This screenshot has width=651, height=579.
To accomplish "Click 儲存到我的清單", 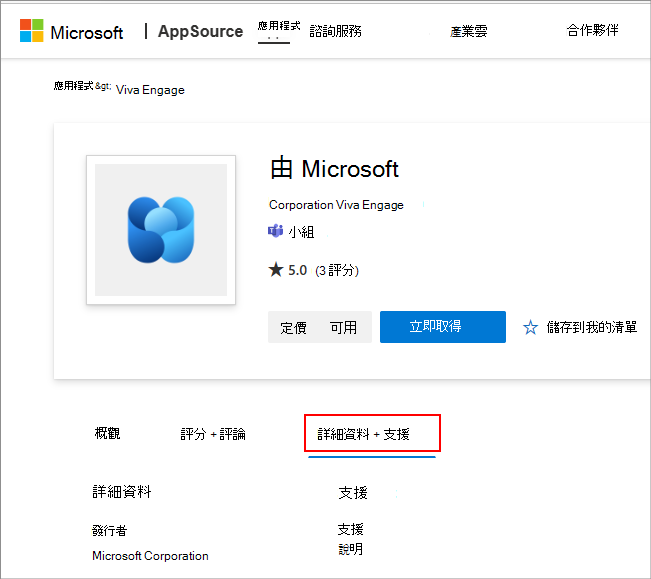I will (x=592, y=327).
